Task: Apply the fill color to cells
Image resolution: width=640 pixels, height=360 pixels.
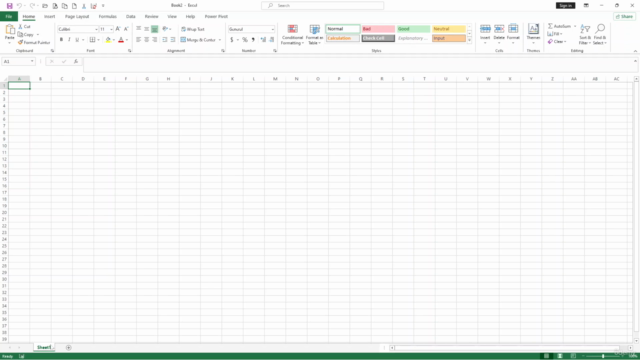Action: tap(108, 40)
